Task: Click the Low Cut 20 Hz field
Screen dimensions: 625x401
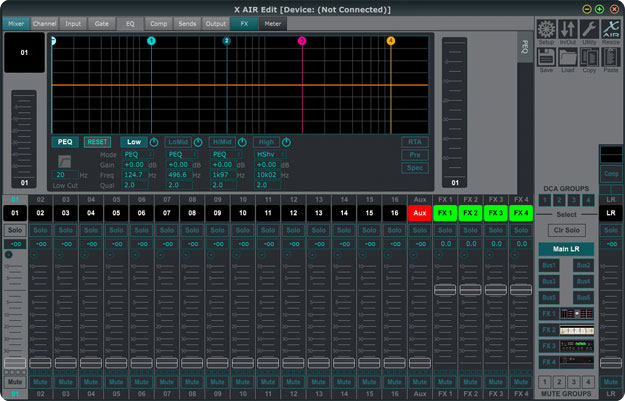Action: pos(65,175)
